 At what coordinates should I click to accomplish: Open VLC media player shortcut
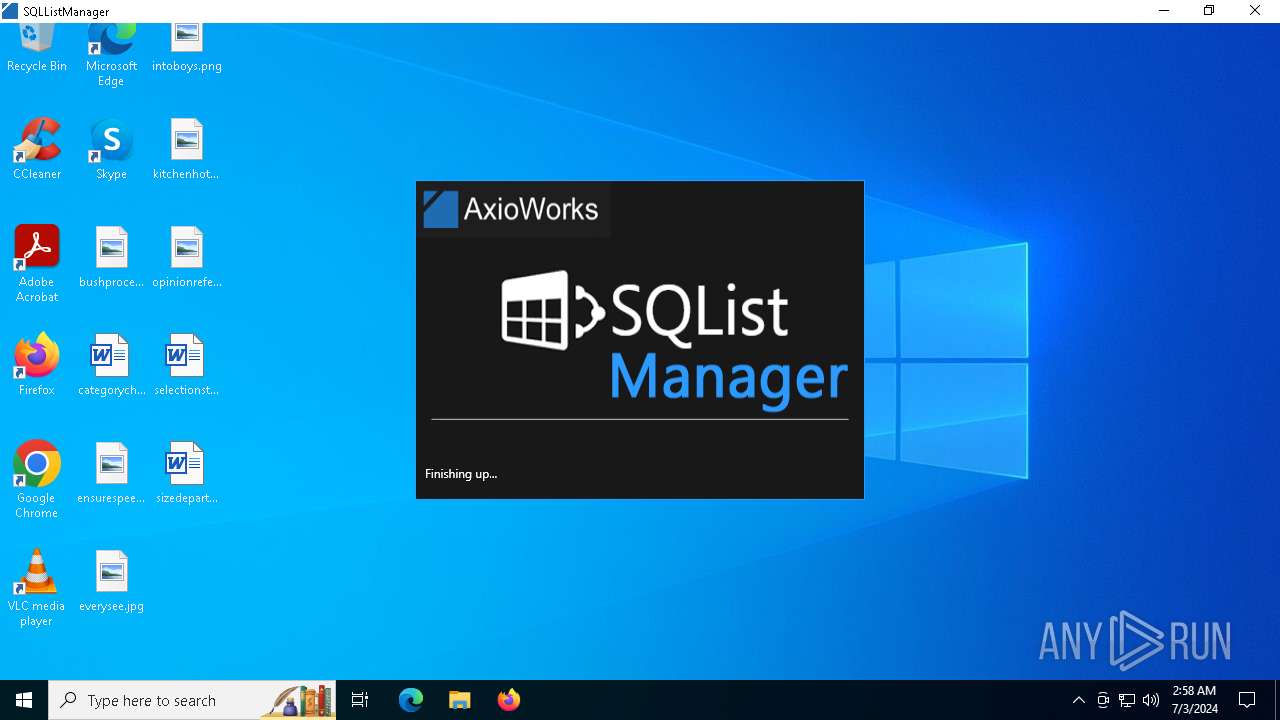click(37, 588)
